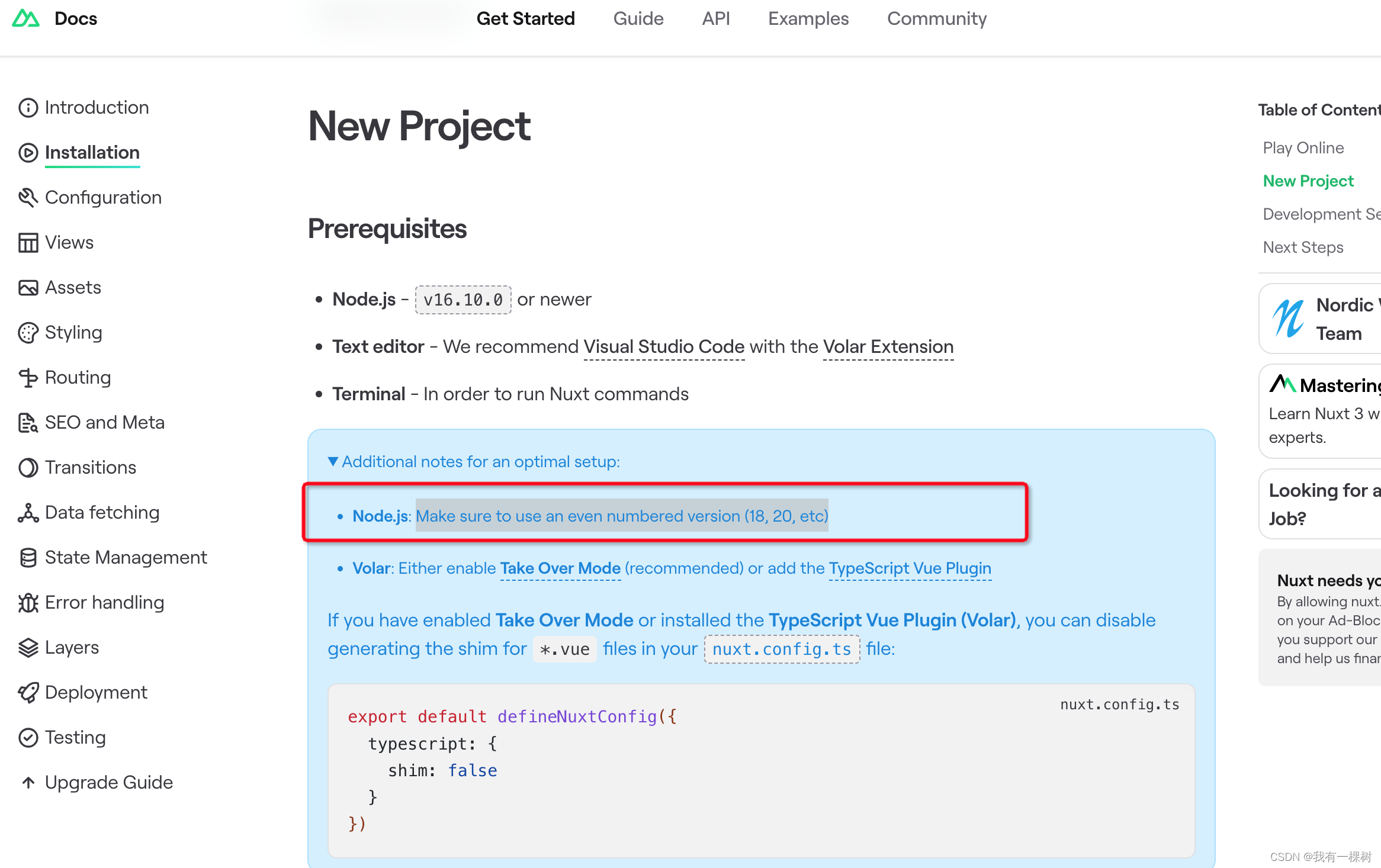Jump to Play Online section
This screenshot has height=868, width=1381.
[1303, 147]
